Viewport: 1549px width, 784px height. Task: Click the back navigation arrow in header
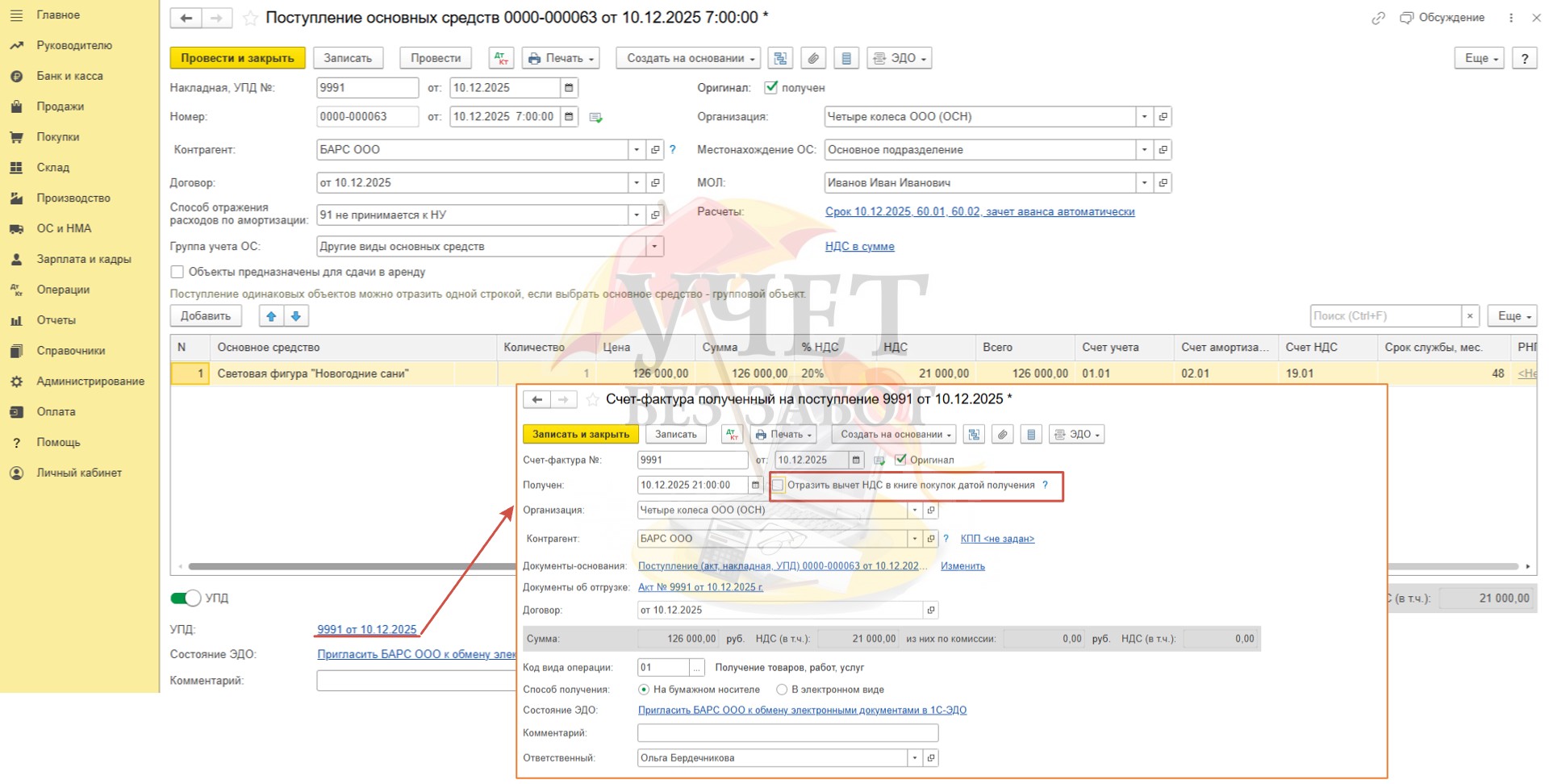click(x=186, y=18)
